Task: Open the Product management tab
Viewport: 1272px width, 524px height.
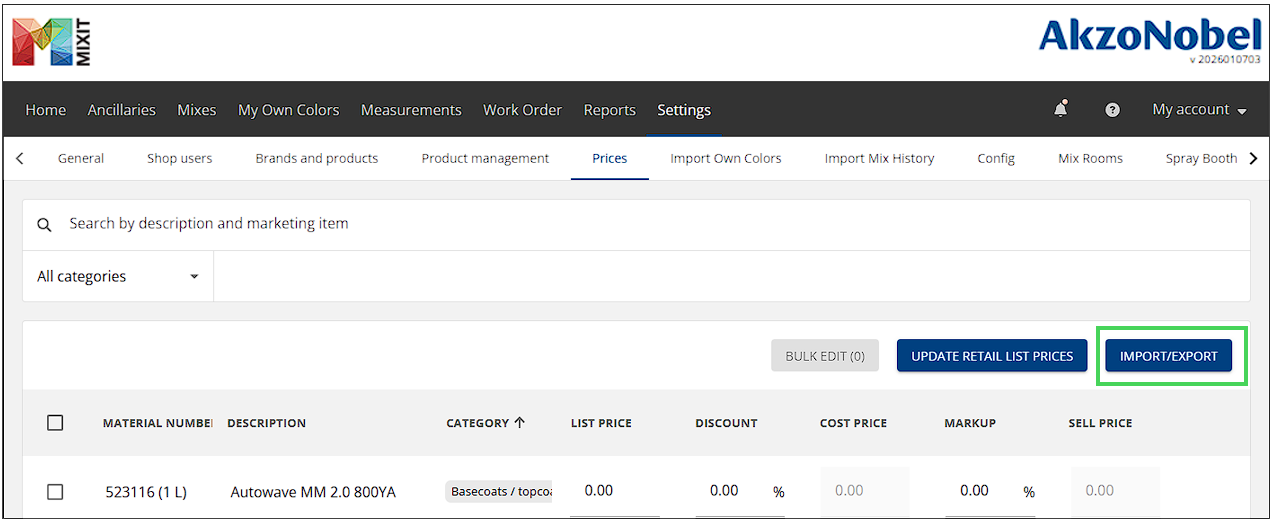Action: click(x=485, y=158)
